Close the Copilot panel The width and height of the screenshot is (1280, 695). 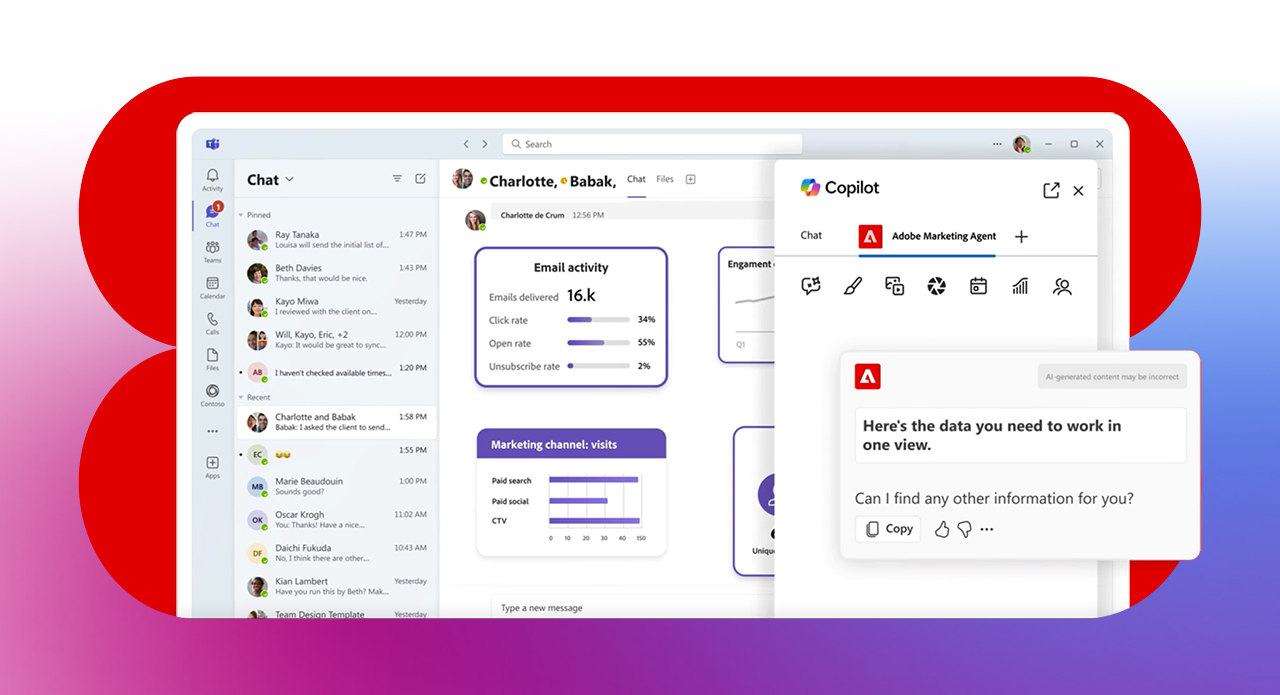pyautogui.click(x=1078, y=190)
